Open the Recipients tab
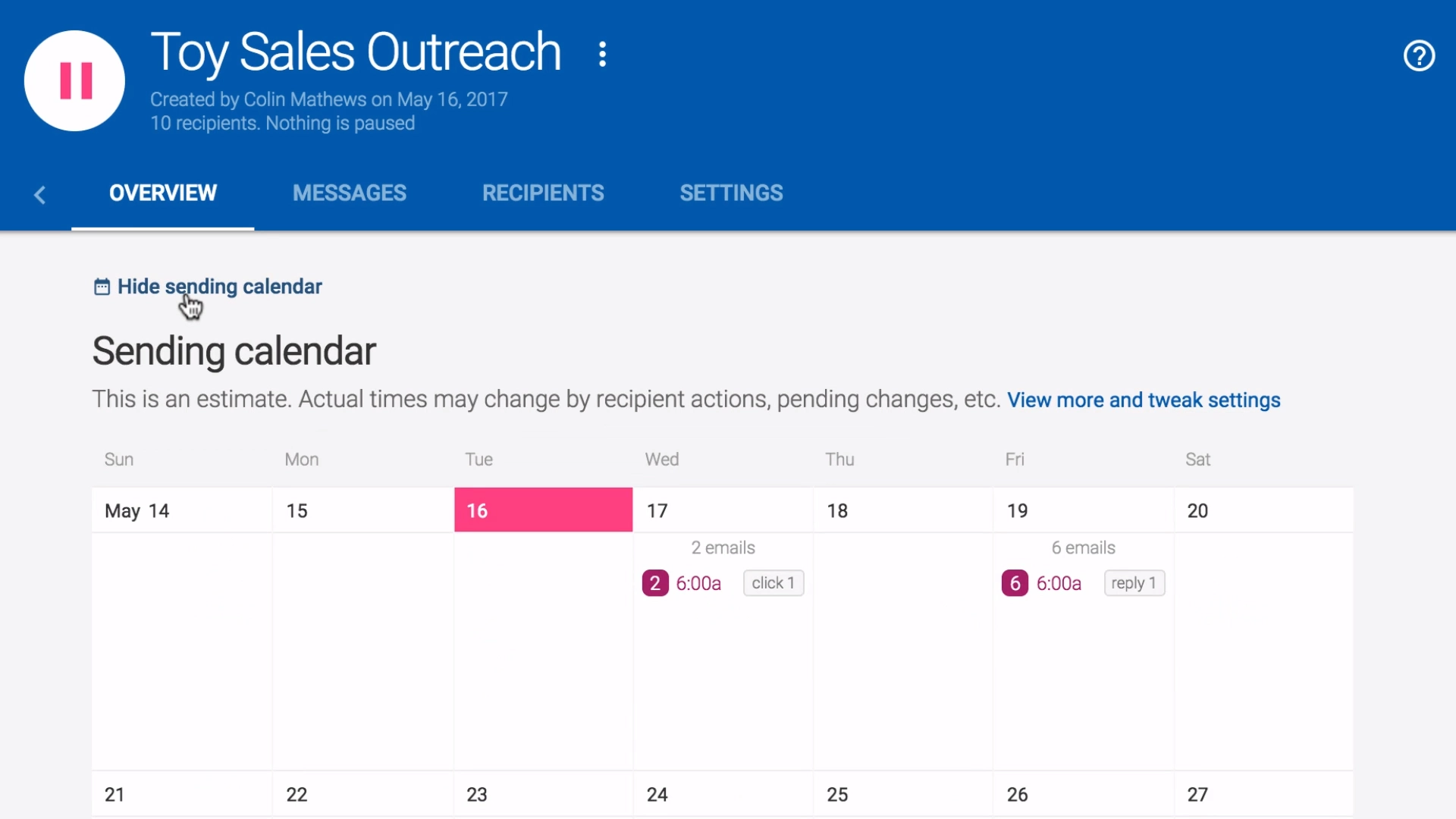This screenshot has height=819, width=1456. [543, 193]
